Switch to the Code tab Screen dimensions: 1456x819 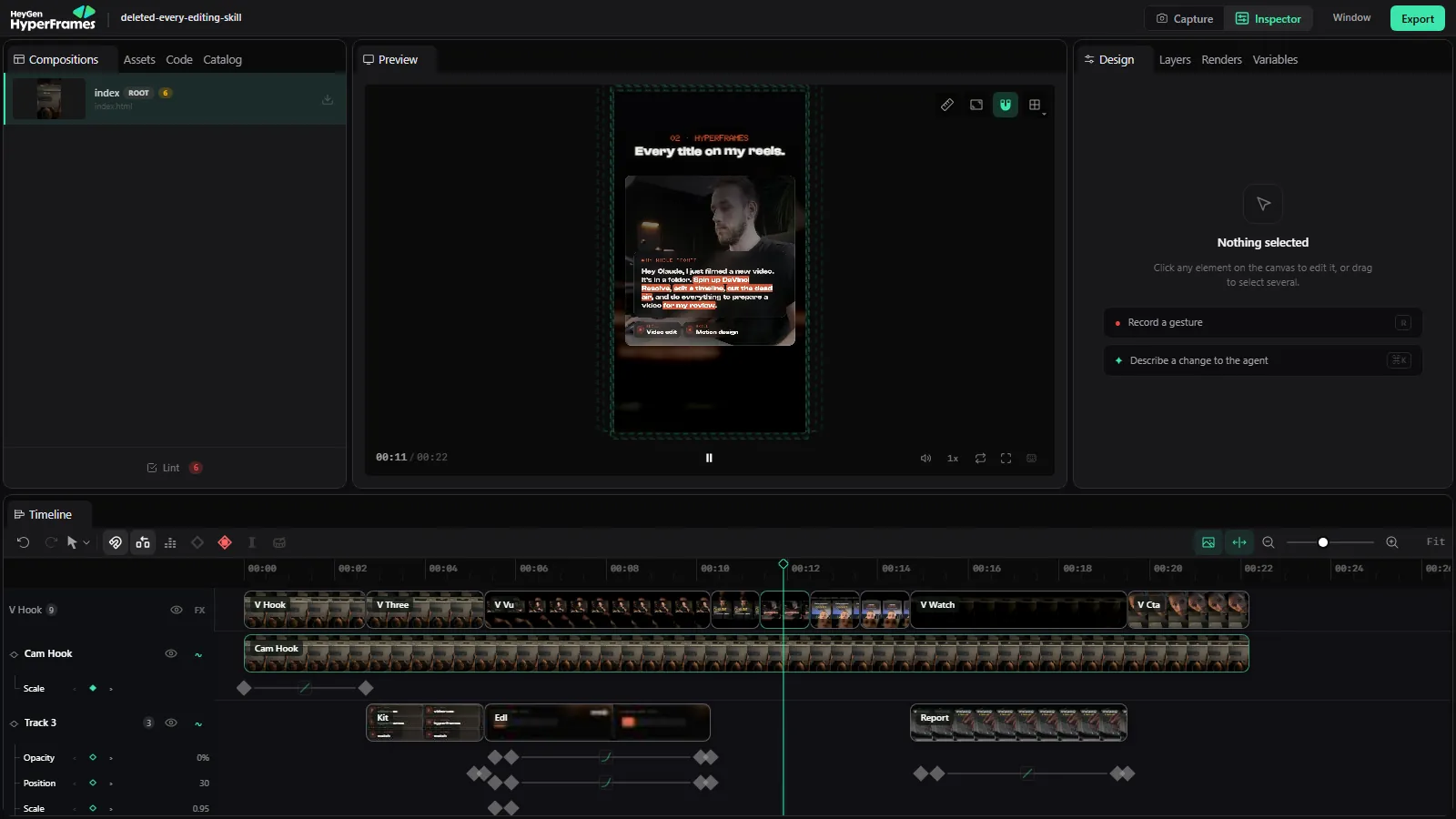(x=179, y=59)
